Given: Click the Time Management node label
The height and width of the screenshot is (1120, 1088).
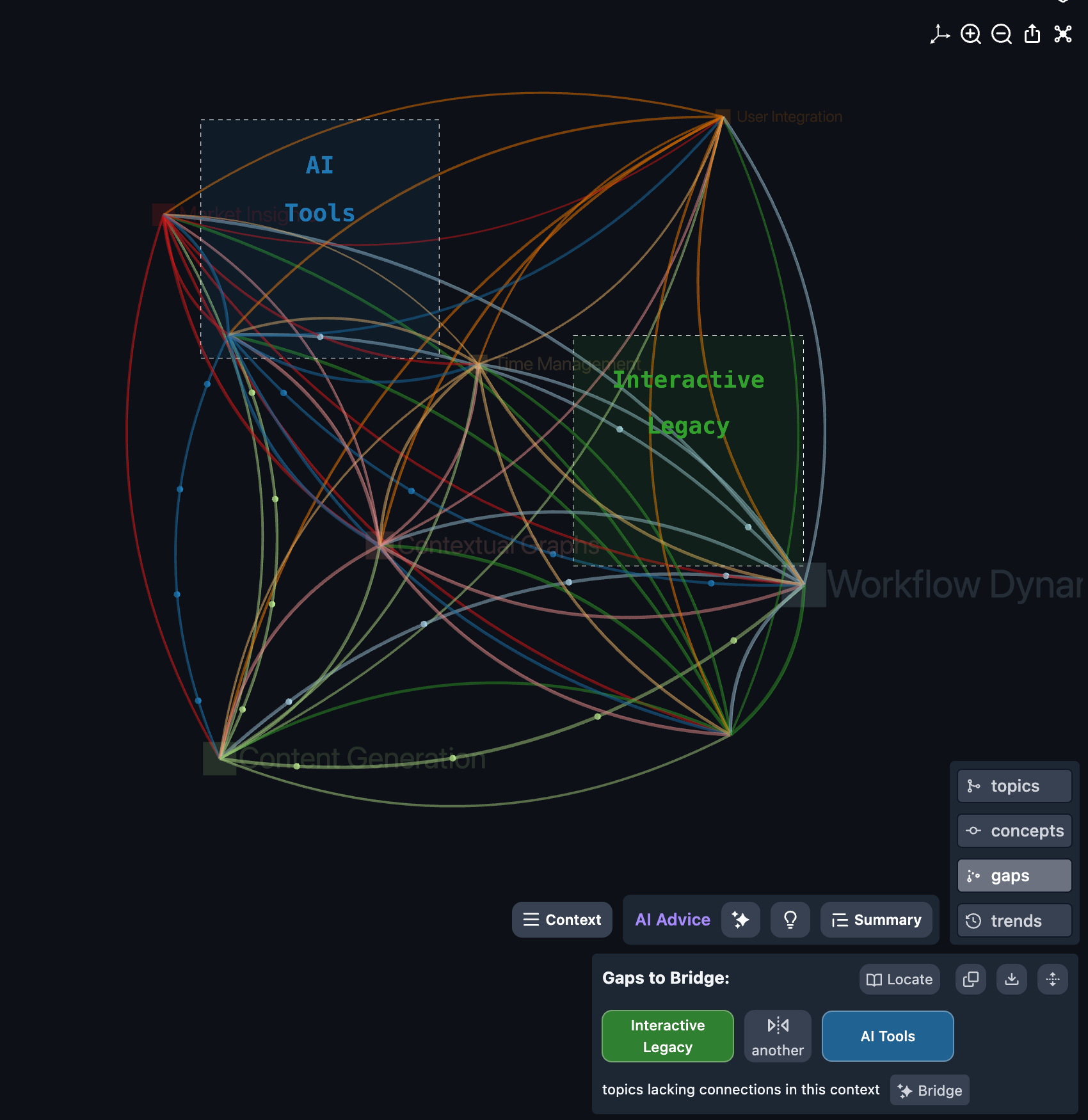Looking at the screenshot, I should pos(569,364).
